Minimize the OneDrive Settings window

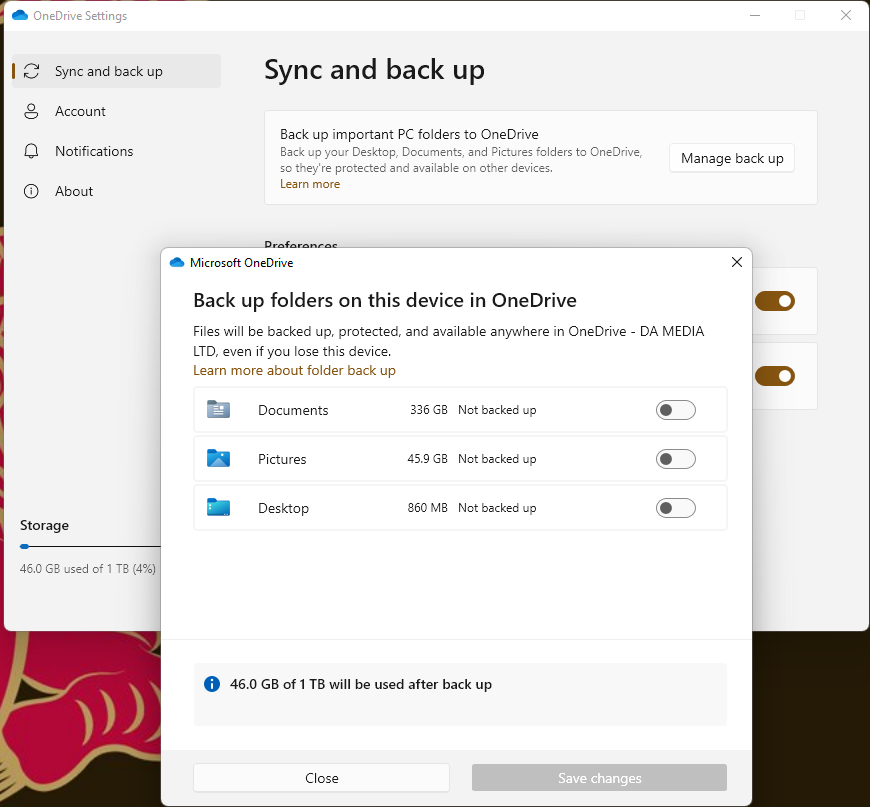point(755,16)
